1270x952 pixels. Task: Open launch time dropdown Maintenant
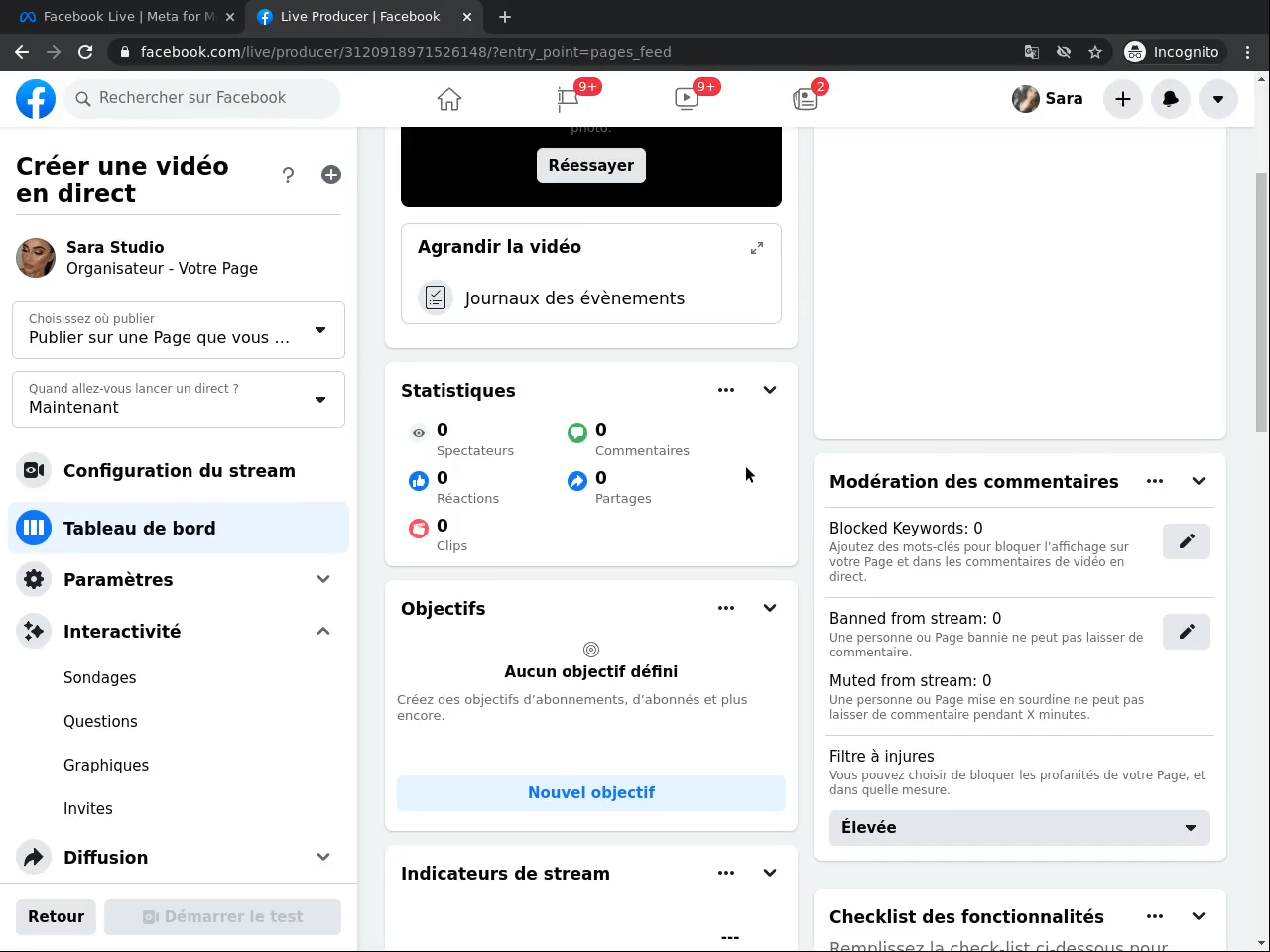pos(179,400)
